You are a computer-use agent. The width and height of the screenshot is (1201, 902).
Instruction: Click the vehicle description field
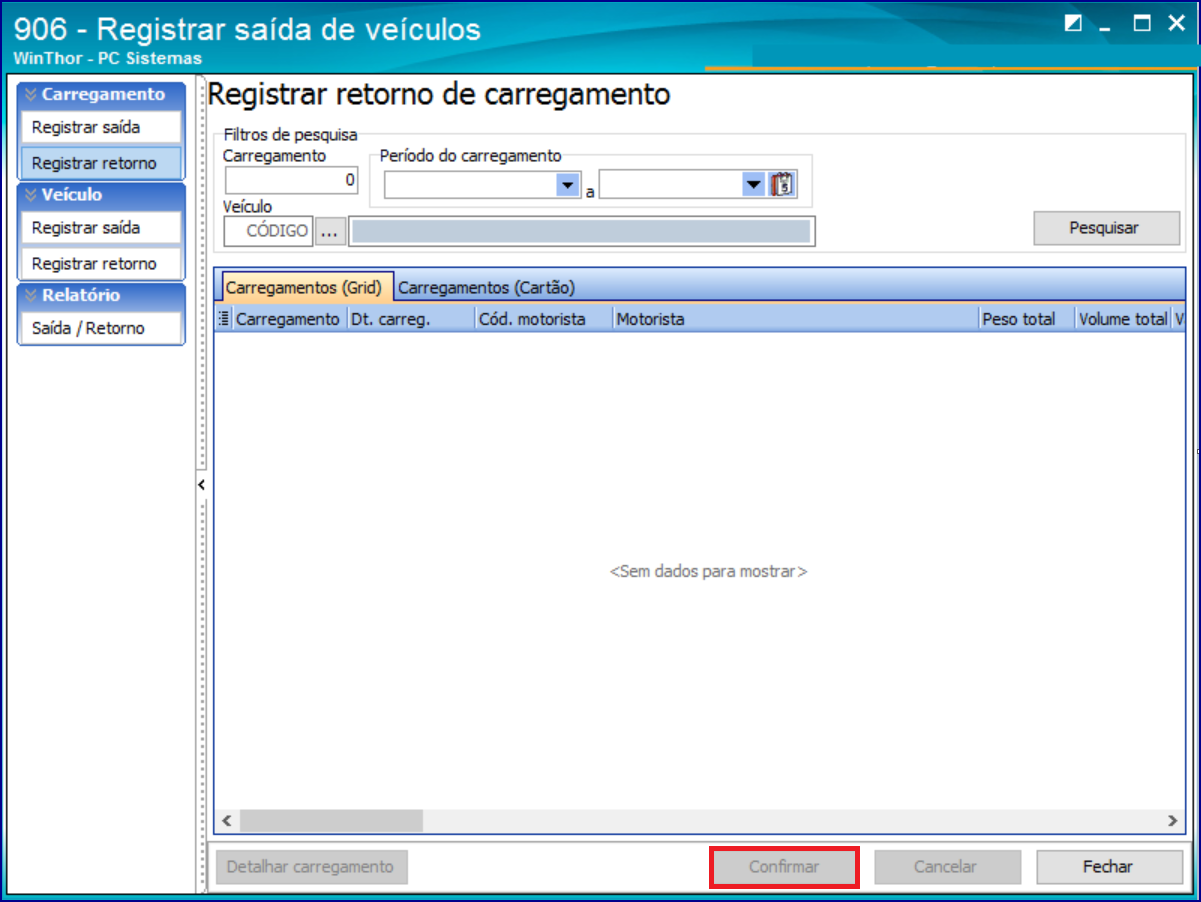click(x=582, y=231)
